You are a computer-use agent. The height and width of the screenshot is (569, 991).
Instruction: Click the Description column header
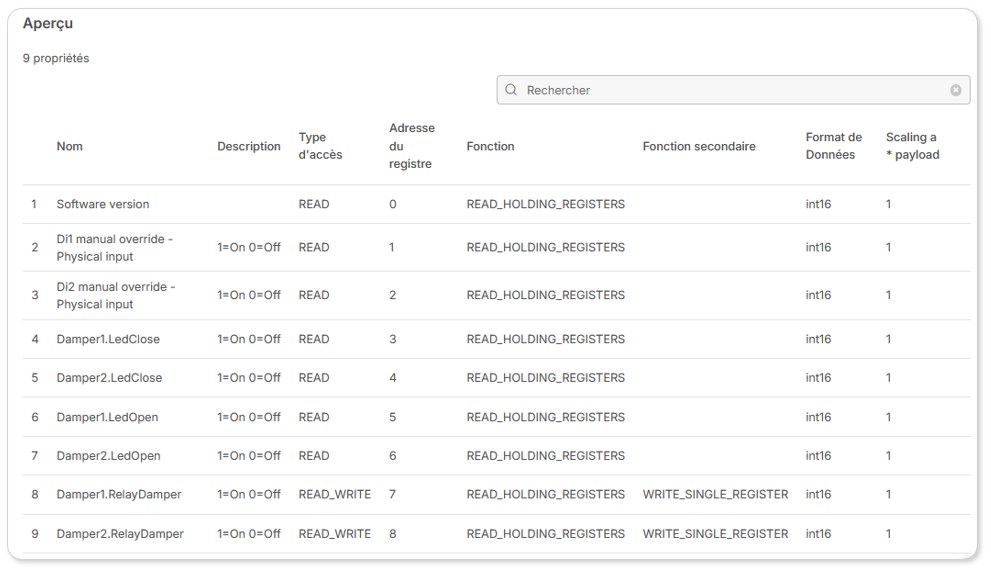tap(249, 146)
